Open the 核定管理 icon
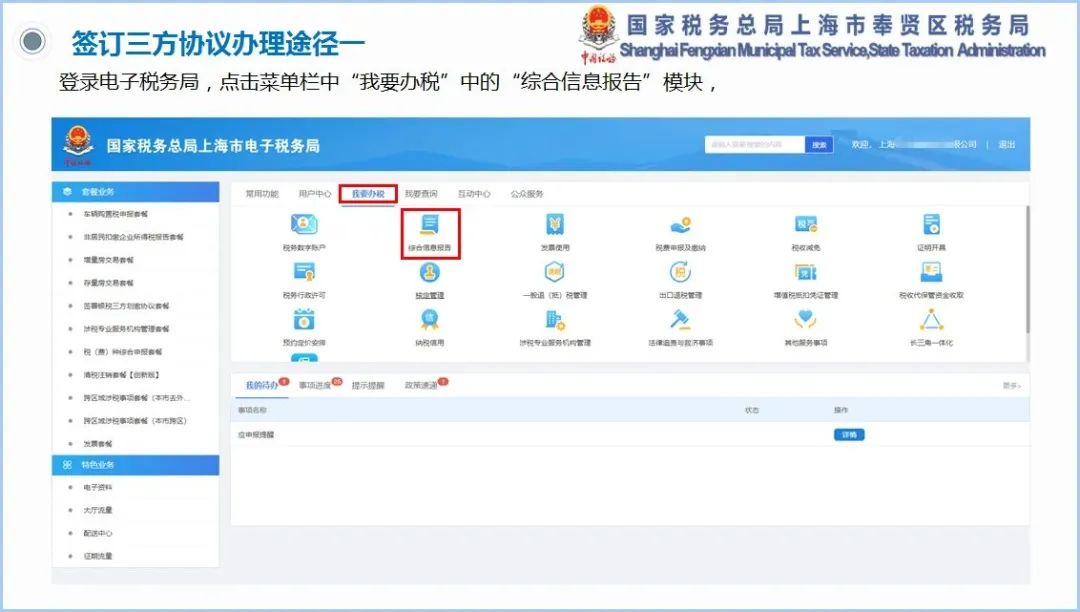 (x=430, y=273)
